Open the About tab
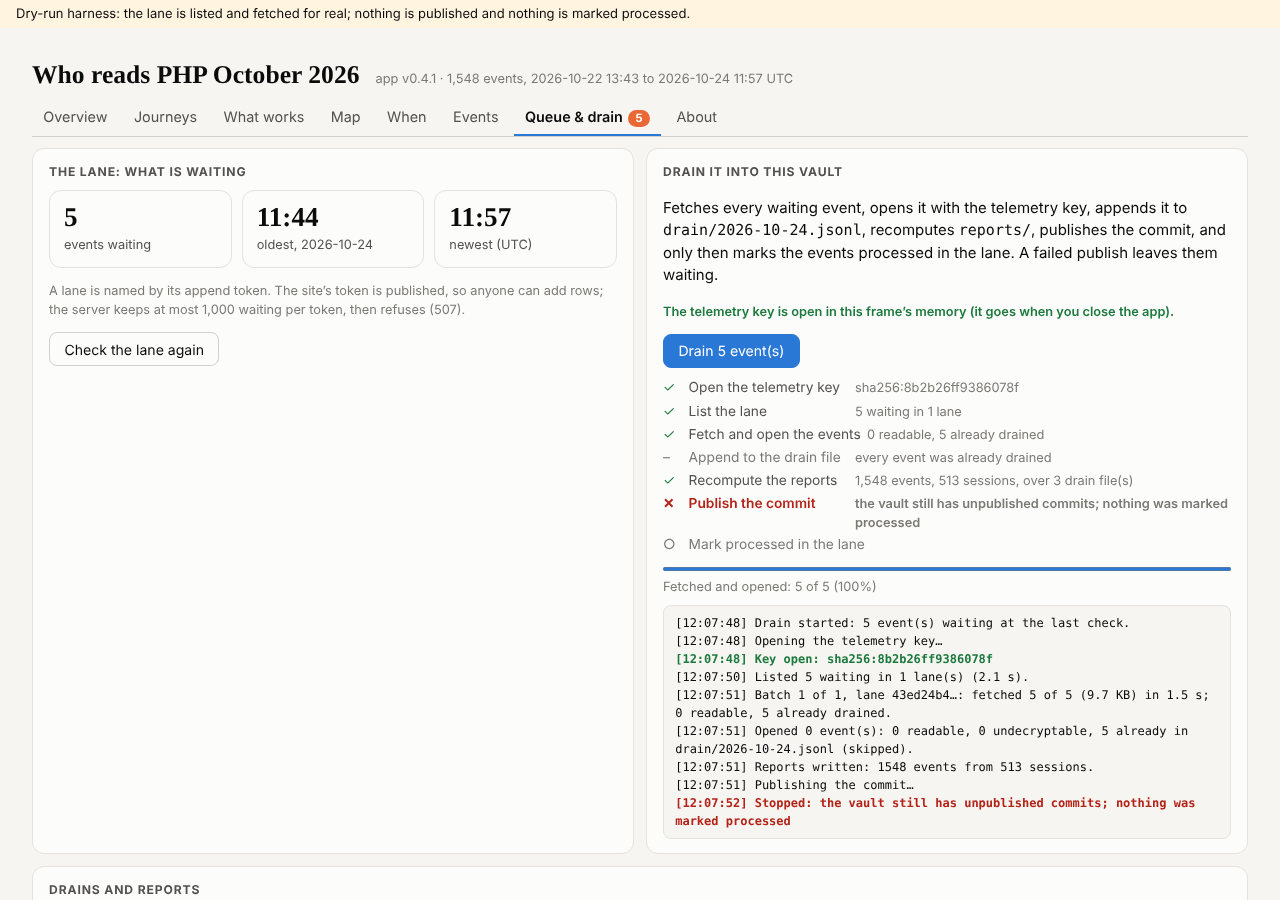This screenshot has width=1280, height=900. 697,117
